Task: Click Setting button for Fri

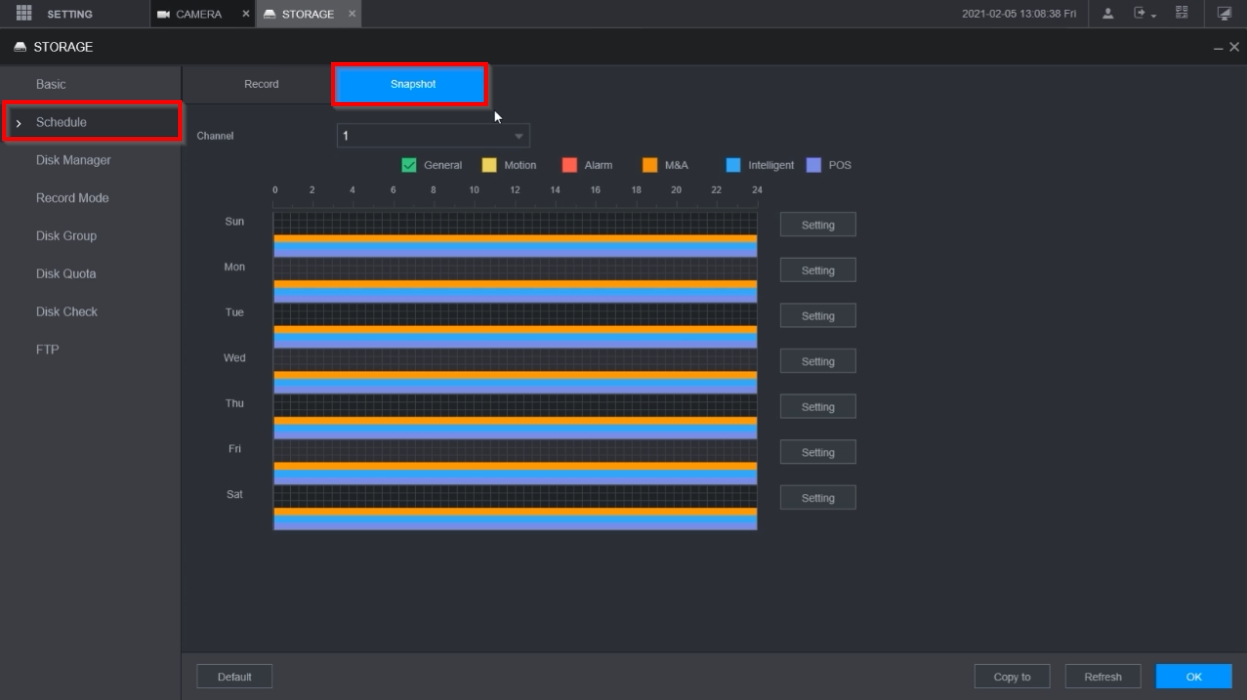Action: (818, 453)
